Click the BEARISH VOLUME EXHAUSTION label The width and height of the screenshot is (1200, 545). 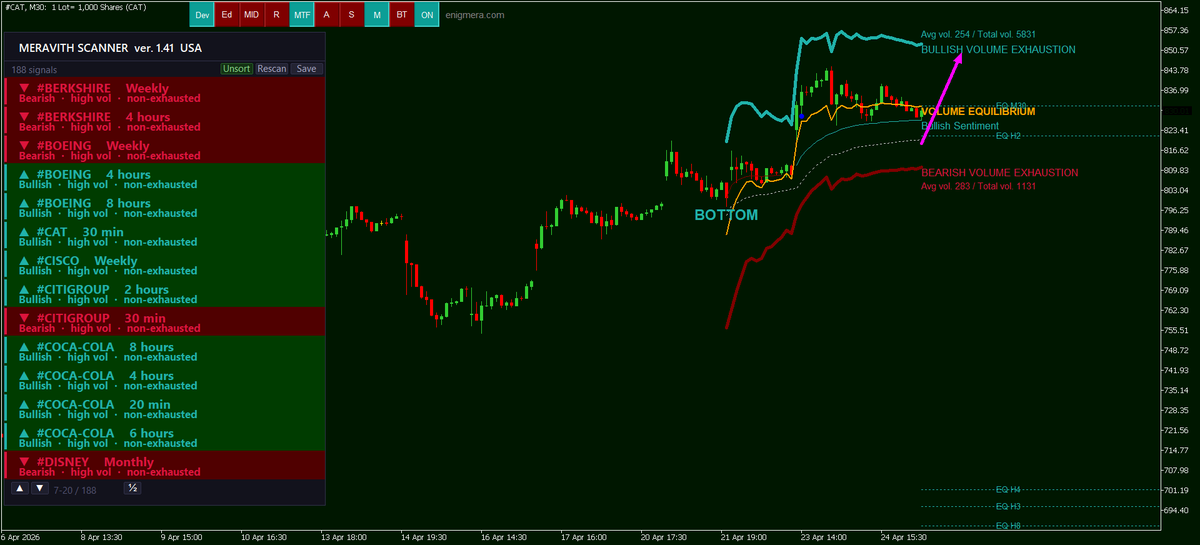point(1000,173)
